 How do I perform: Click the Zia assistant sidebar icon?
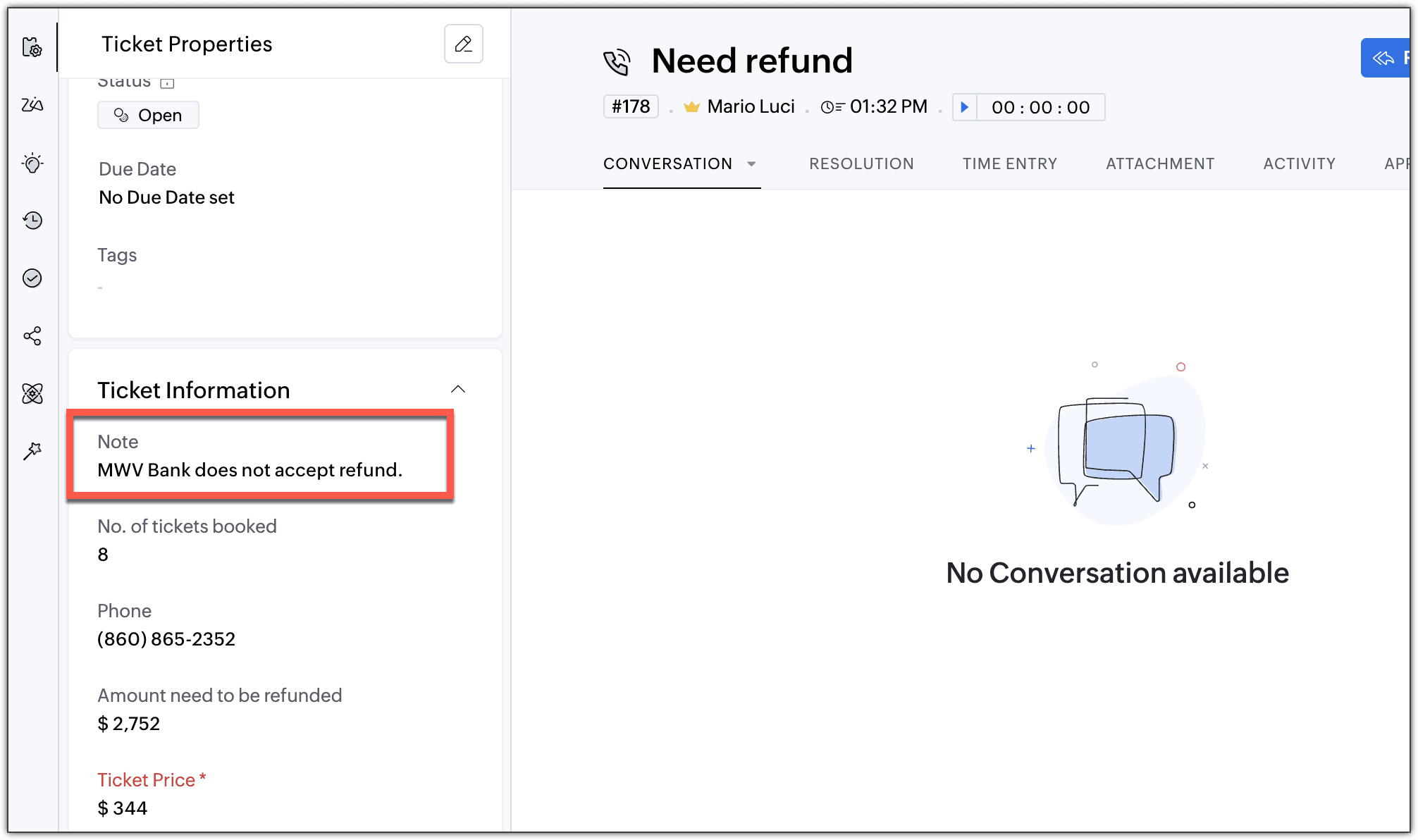32,105
